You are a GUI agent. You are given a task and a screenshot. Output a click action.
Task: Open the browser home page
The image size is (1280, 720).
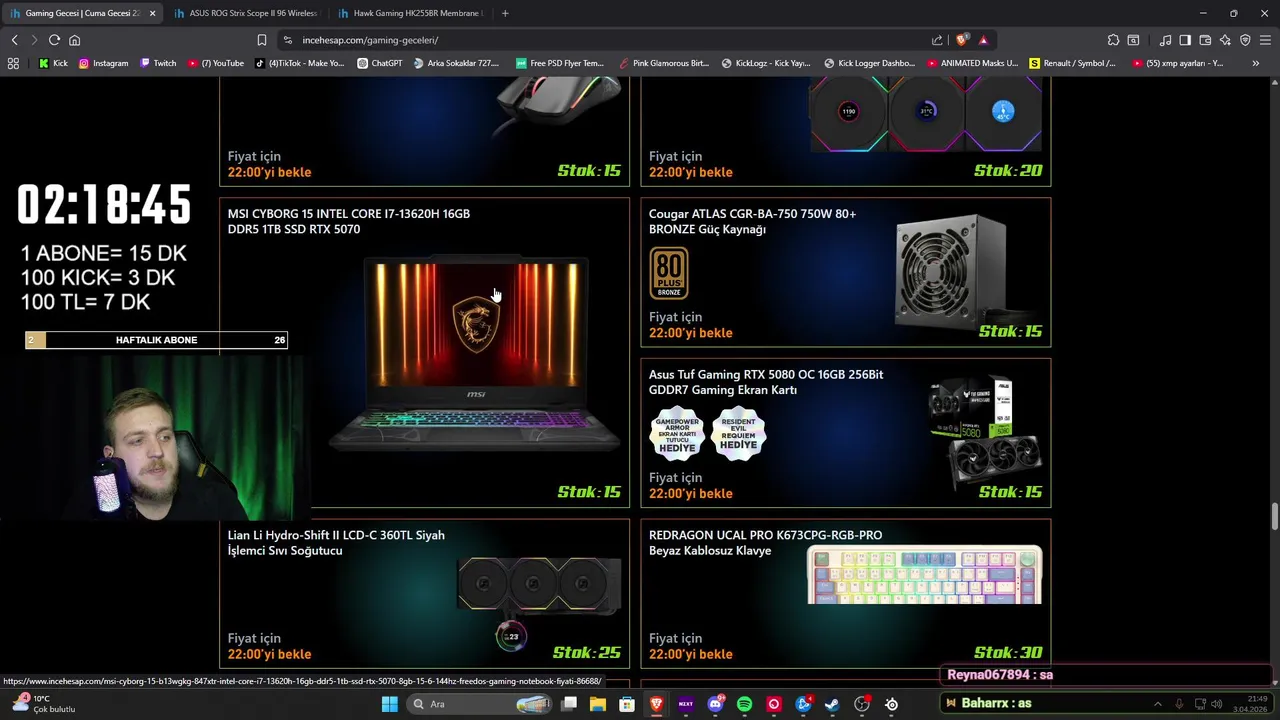click(74, 40)
